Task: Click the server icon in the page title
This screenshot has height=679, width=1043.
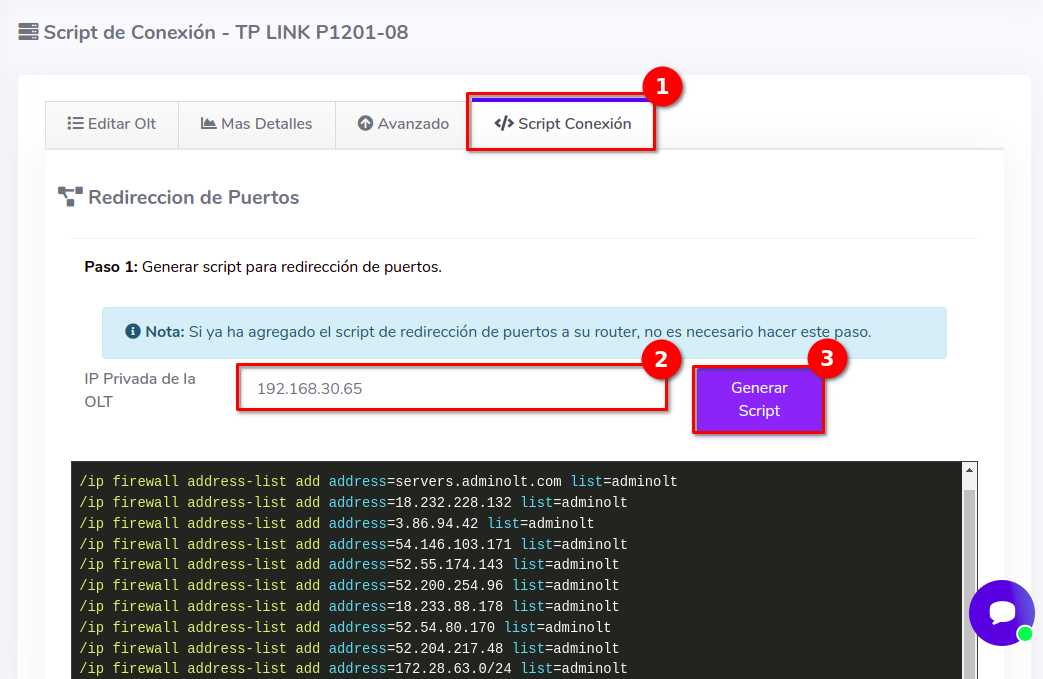Action: [28, 32]
